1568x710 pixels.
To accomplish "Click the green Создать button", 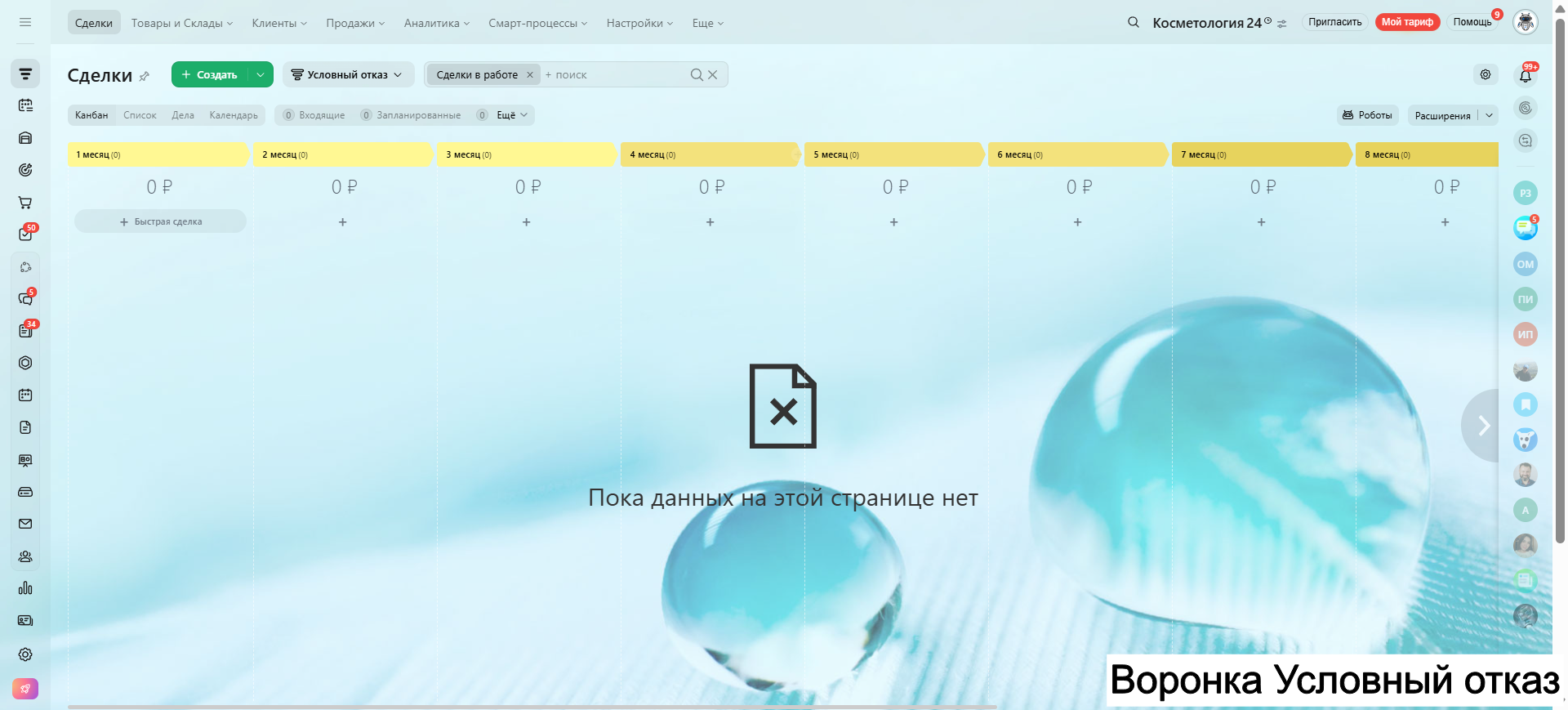I will point(209,74).
